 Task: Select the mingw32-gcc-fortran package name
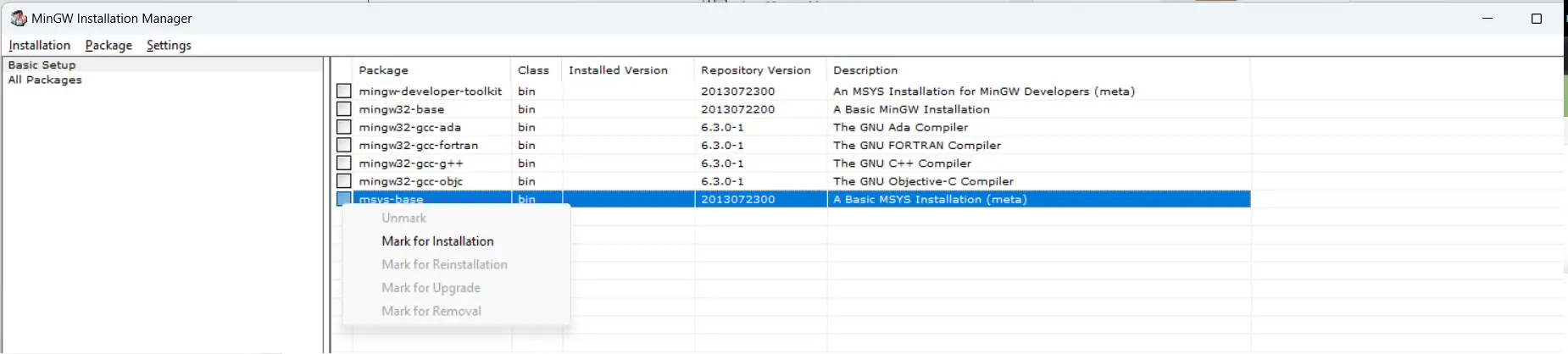[x=418, y=145]
